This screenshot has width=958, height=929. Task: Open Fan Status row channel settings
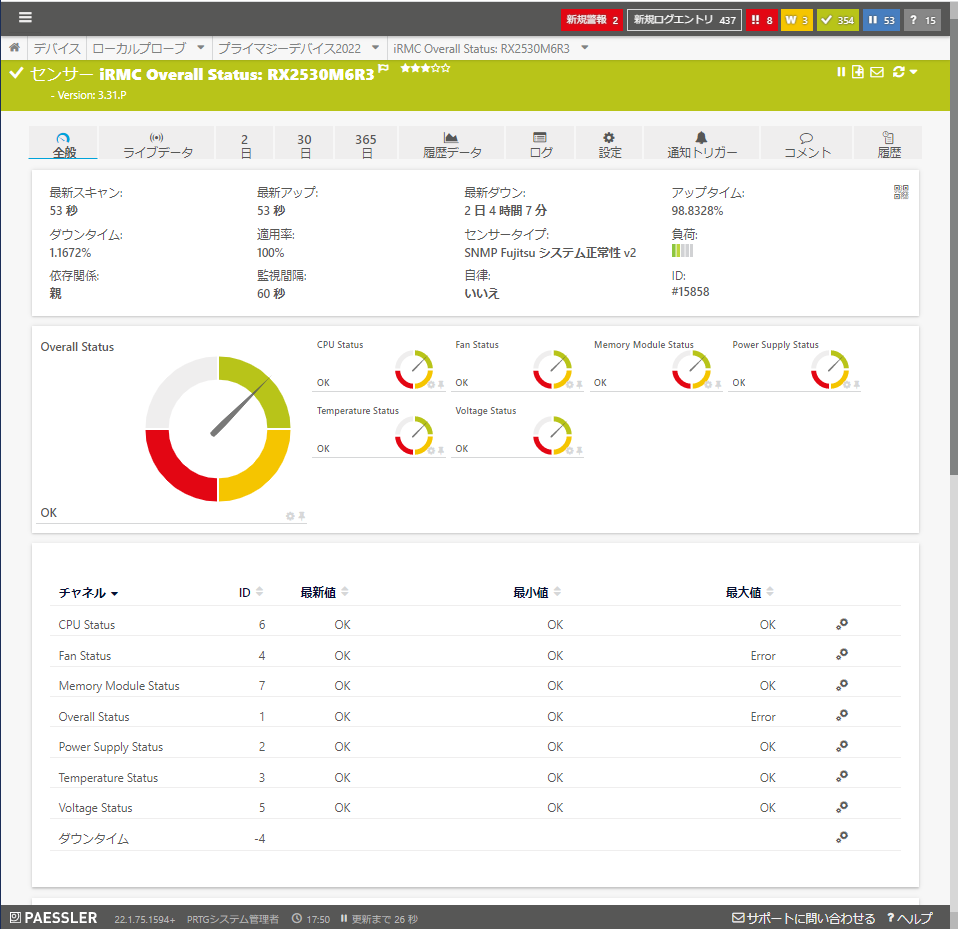coord(841,655)
